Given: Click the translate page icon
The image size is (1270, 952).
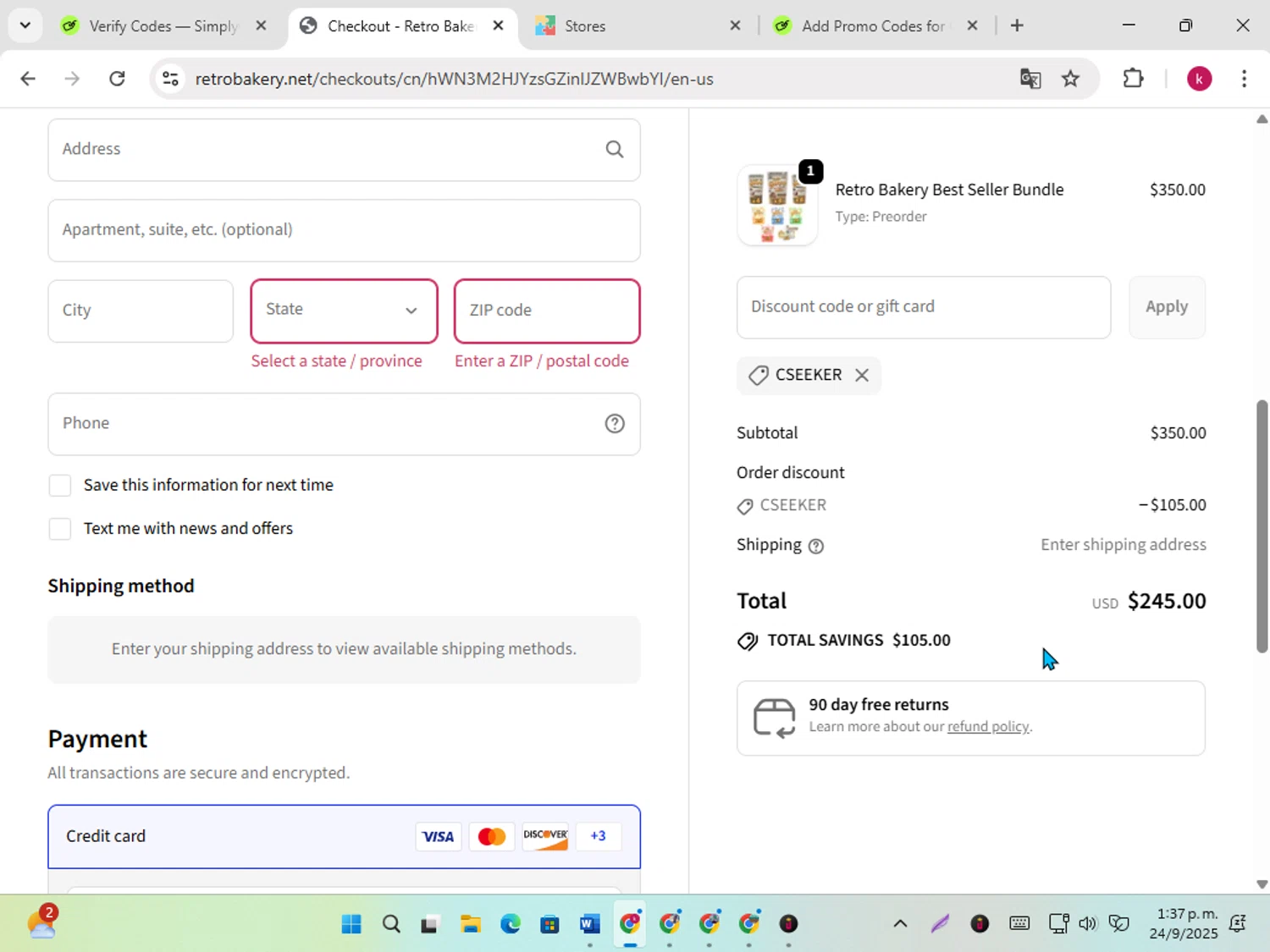Looking at the screenshot, I should tap(1030, 79).
